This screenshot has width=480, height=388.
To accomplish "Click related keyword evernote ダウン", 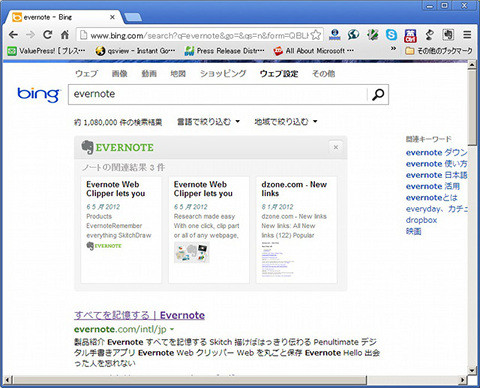I will [436, 153].
